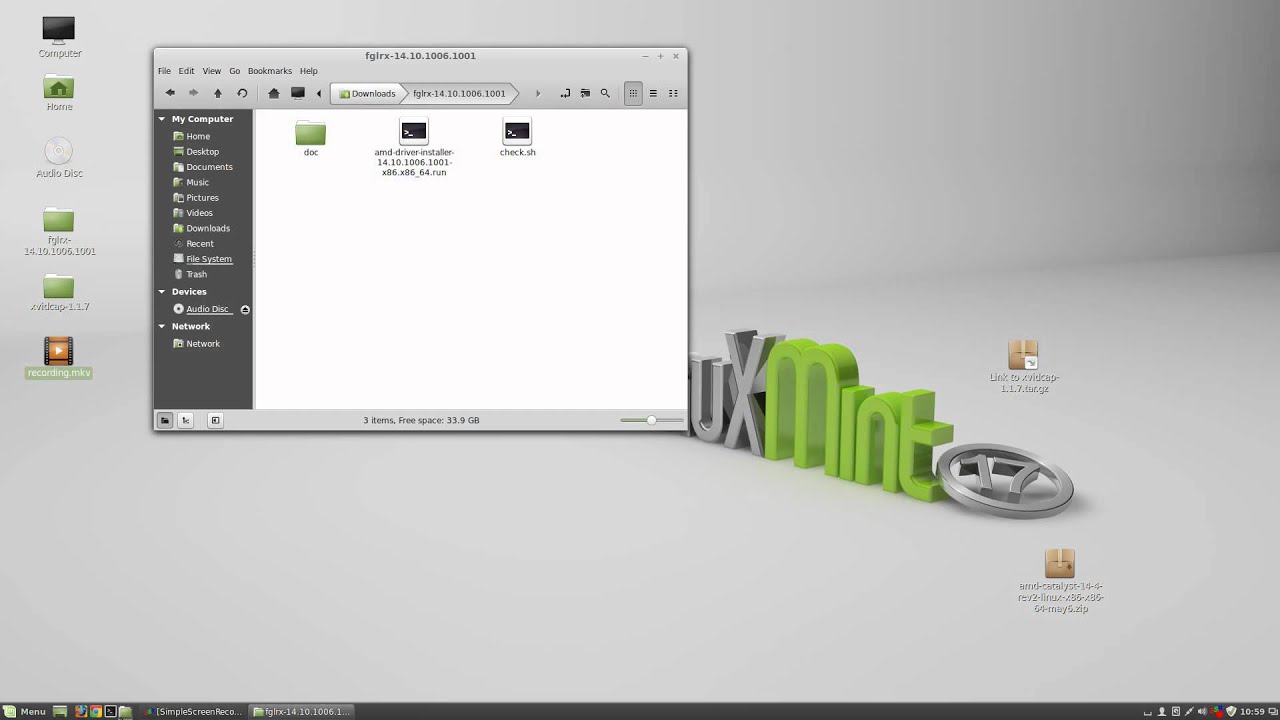
Task: Select the amd-driver-installer .run file
Action: pyautogui.click(x=414, y=148)
